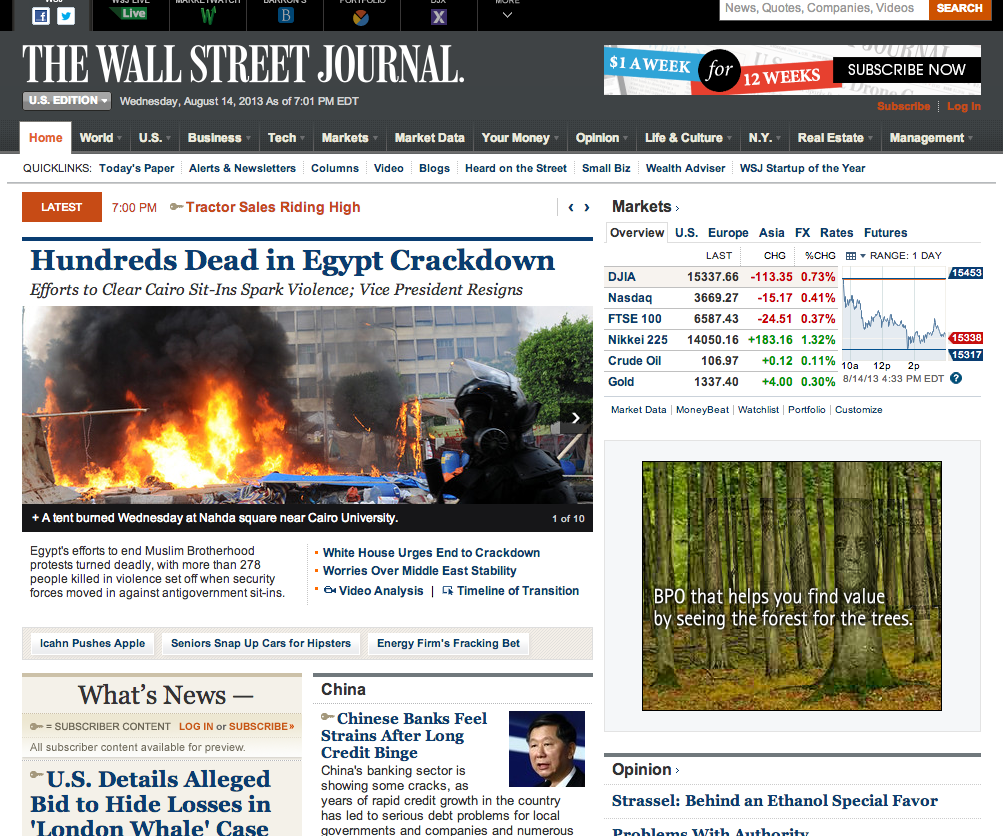Open MarketWatch via the green W icon
Image resolution: width=1003 pixels, height=836 pixels.
point(207,15)
